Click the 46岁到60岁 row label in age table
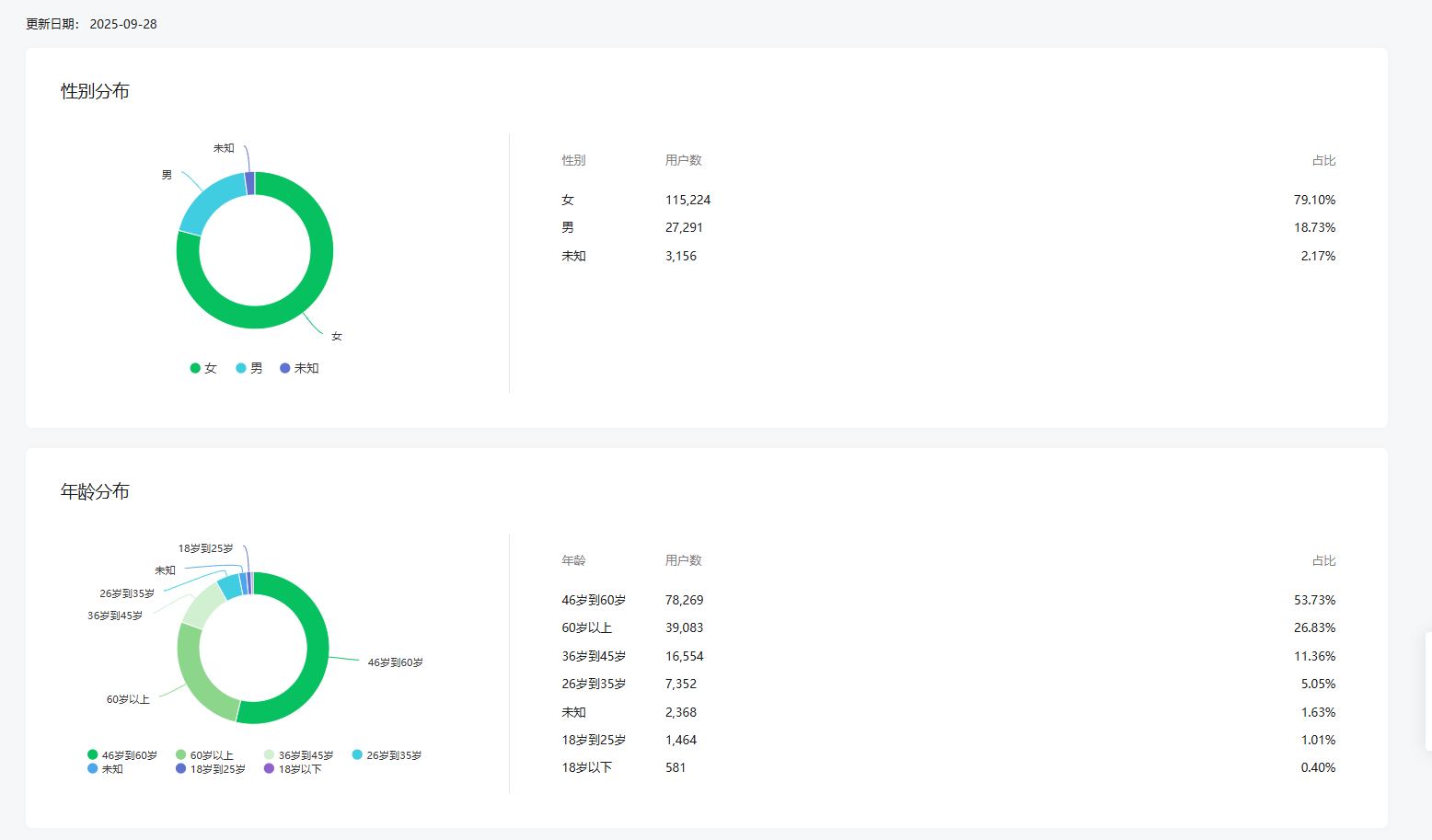1432x840 pixels. click(x=594, y=600)
